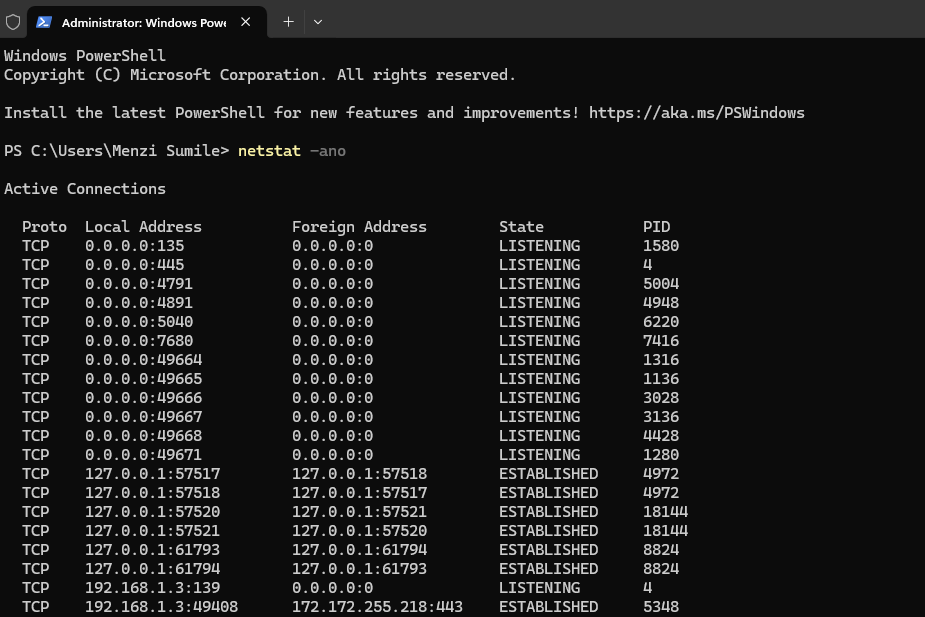The width and height of the screenshot is (925, 617).
Task: Click the administrator shield icon
Action: click(x=13, y=21)
